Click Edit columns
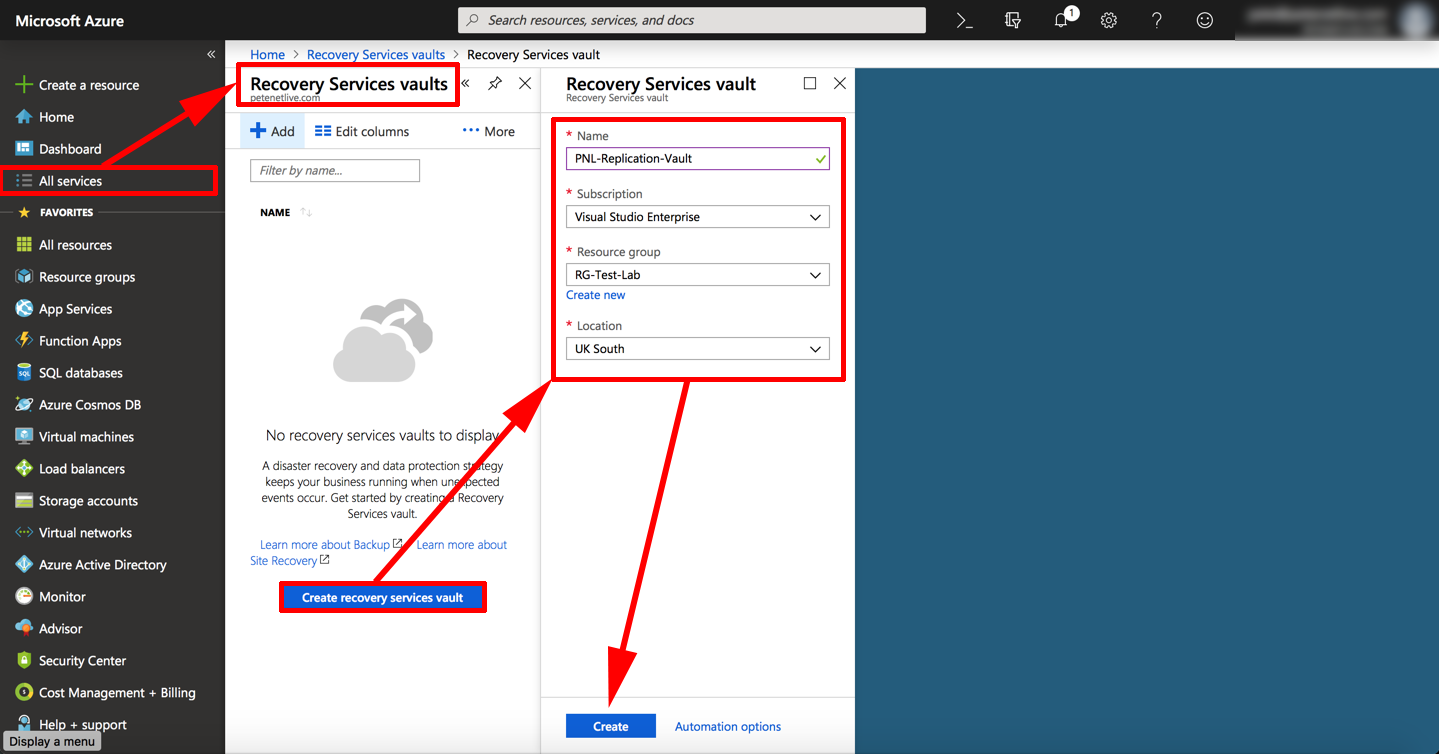The image size is (1439, 754). pyautogui.click(x=362, y=131)
